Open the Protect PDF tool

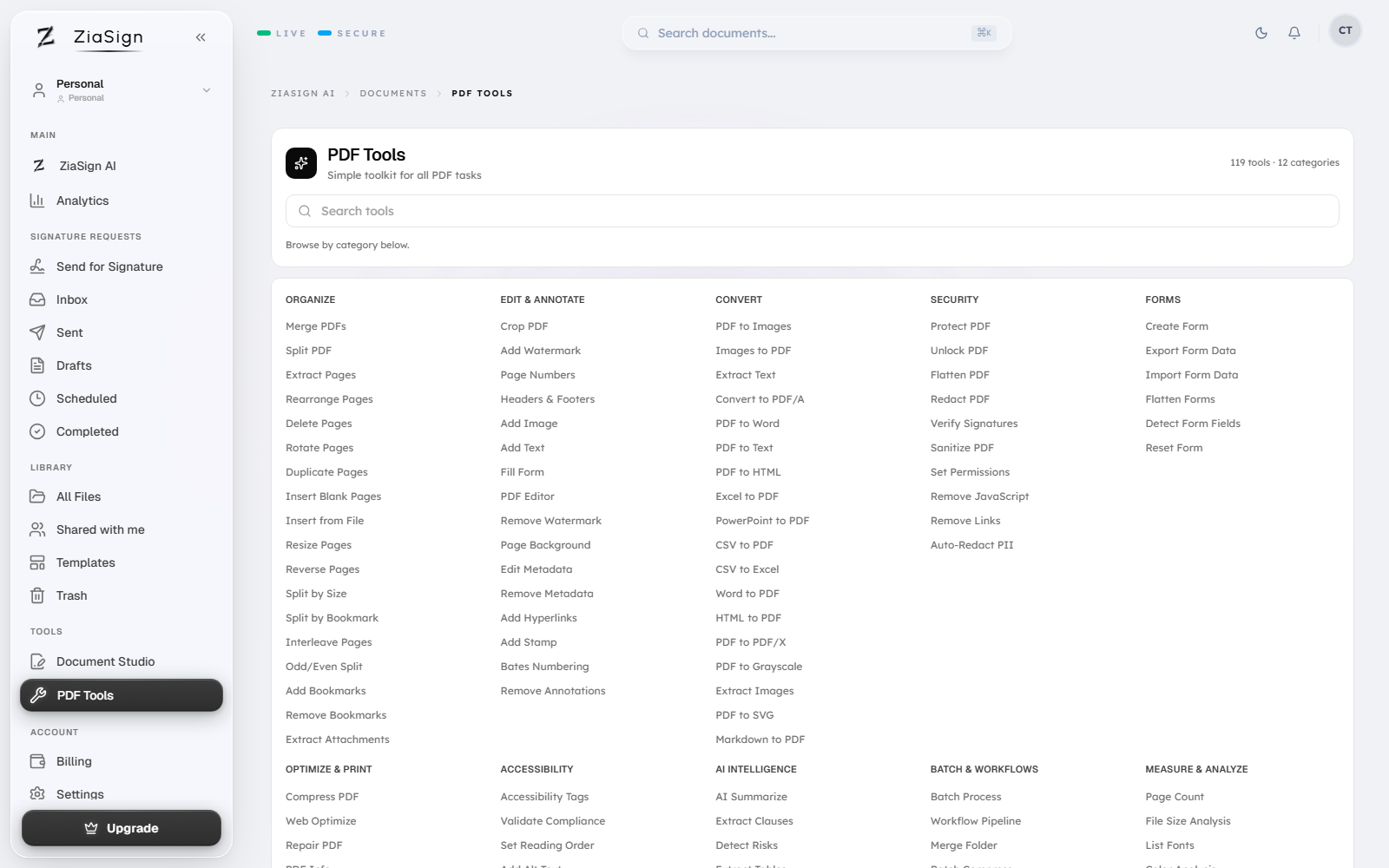click(x=960, y=326)
